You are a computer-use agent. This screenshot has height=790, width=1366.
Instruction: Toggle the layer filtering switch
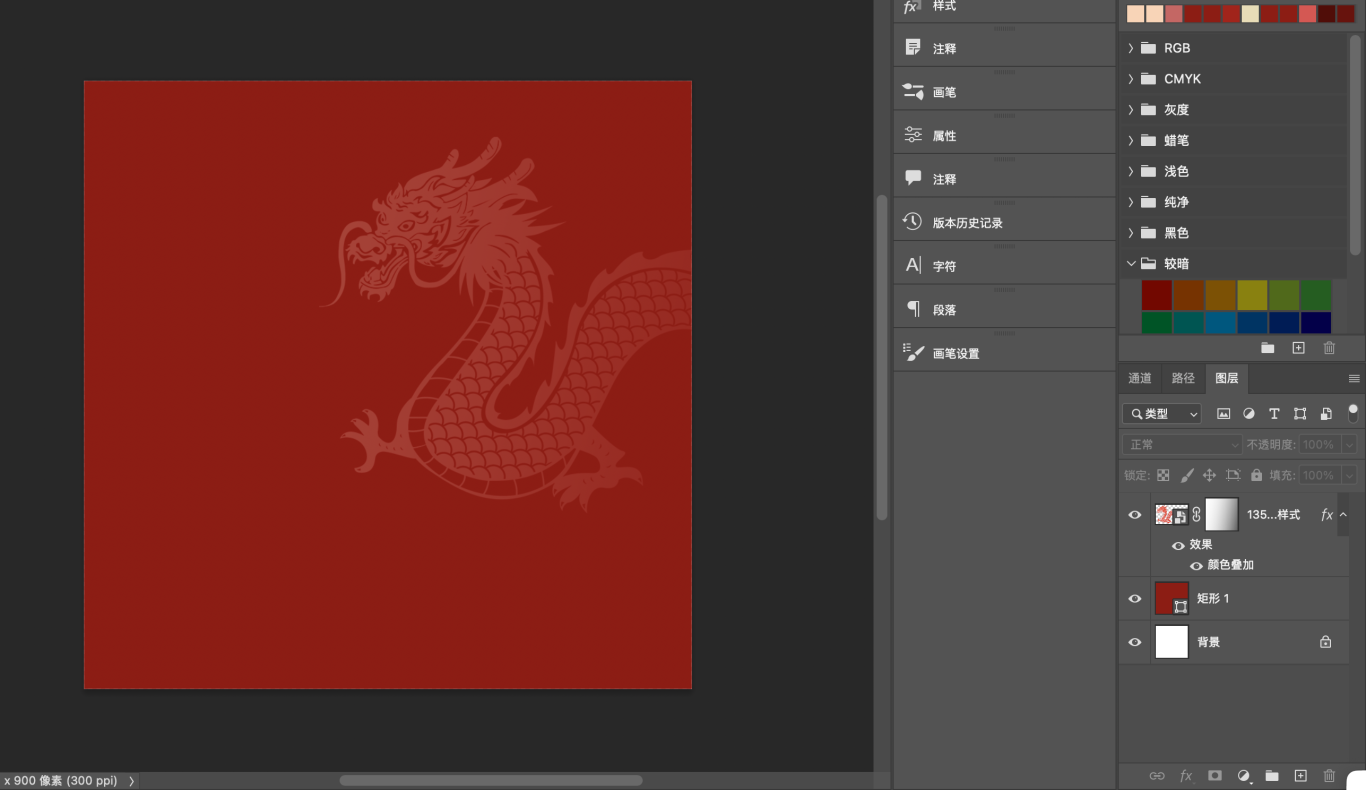[x=1353, y=413]
